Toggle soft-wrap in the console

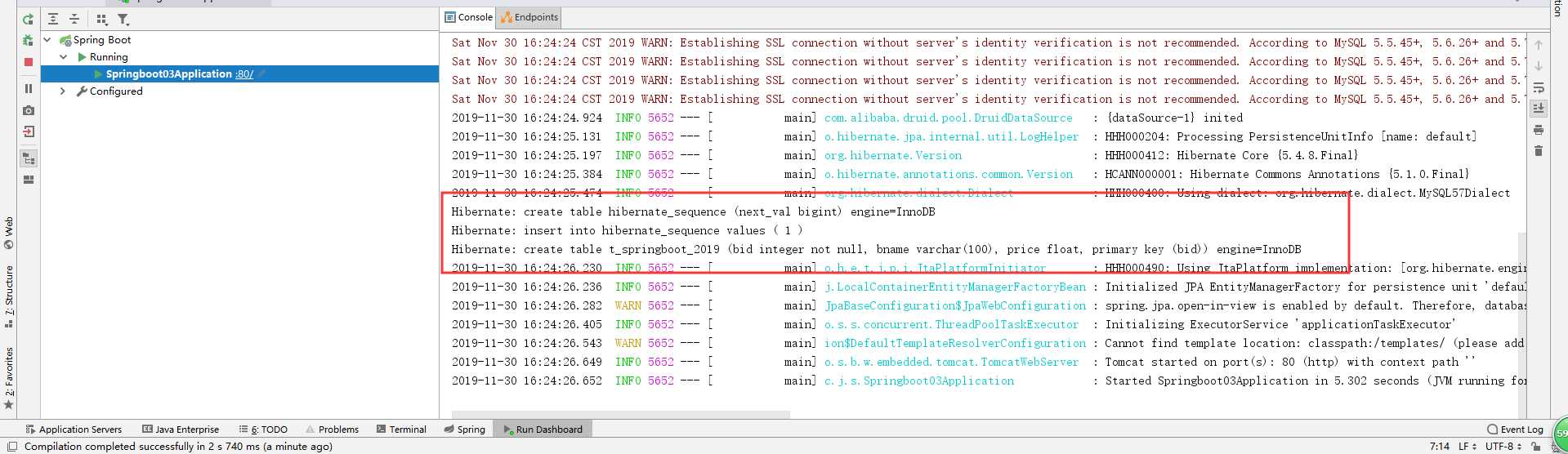[x=1539, y=87]
